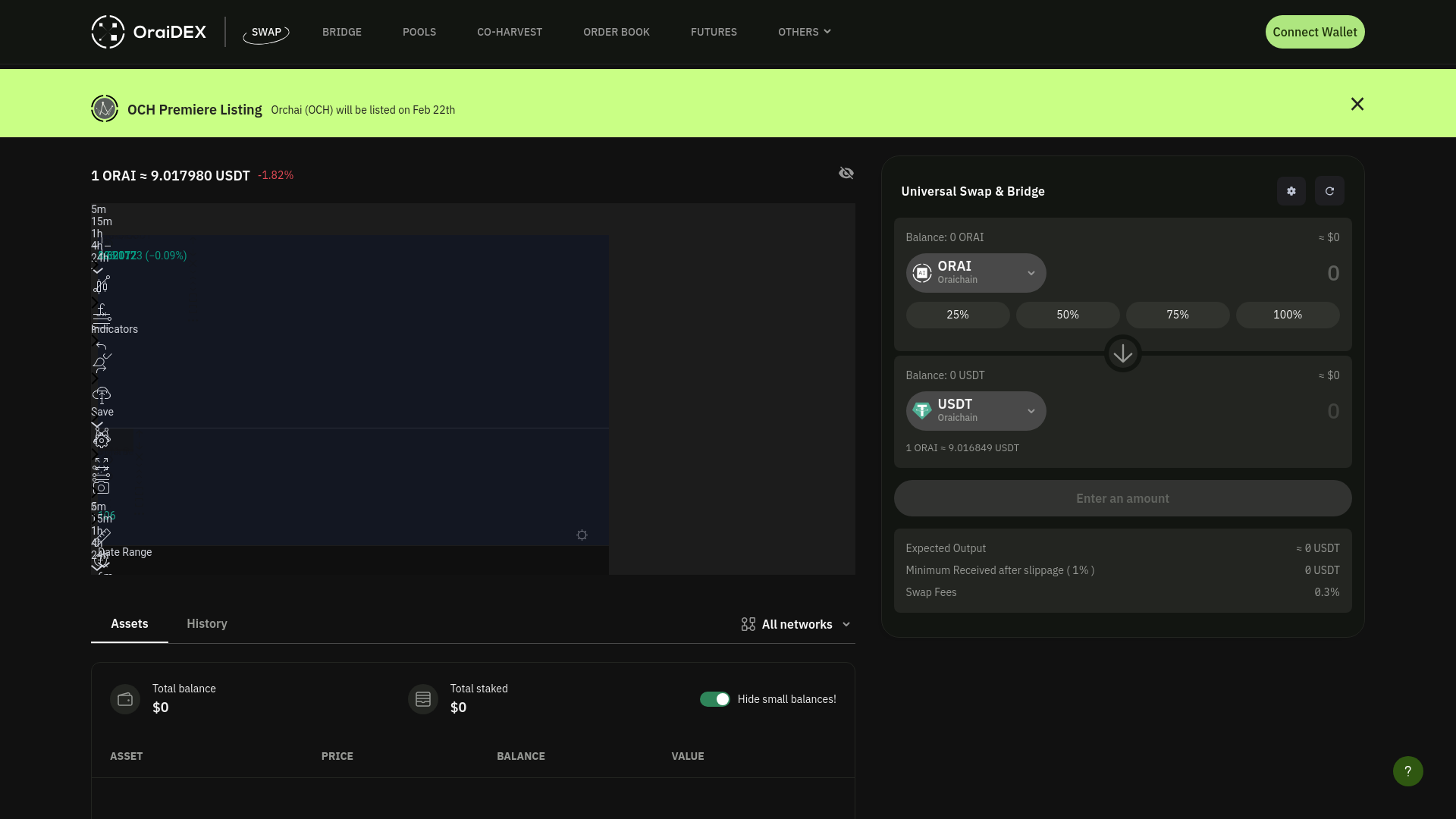The image size is (1456, 819).
Task: Click the USDT Tether token logo
Action: 922,411
